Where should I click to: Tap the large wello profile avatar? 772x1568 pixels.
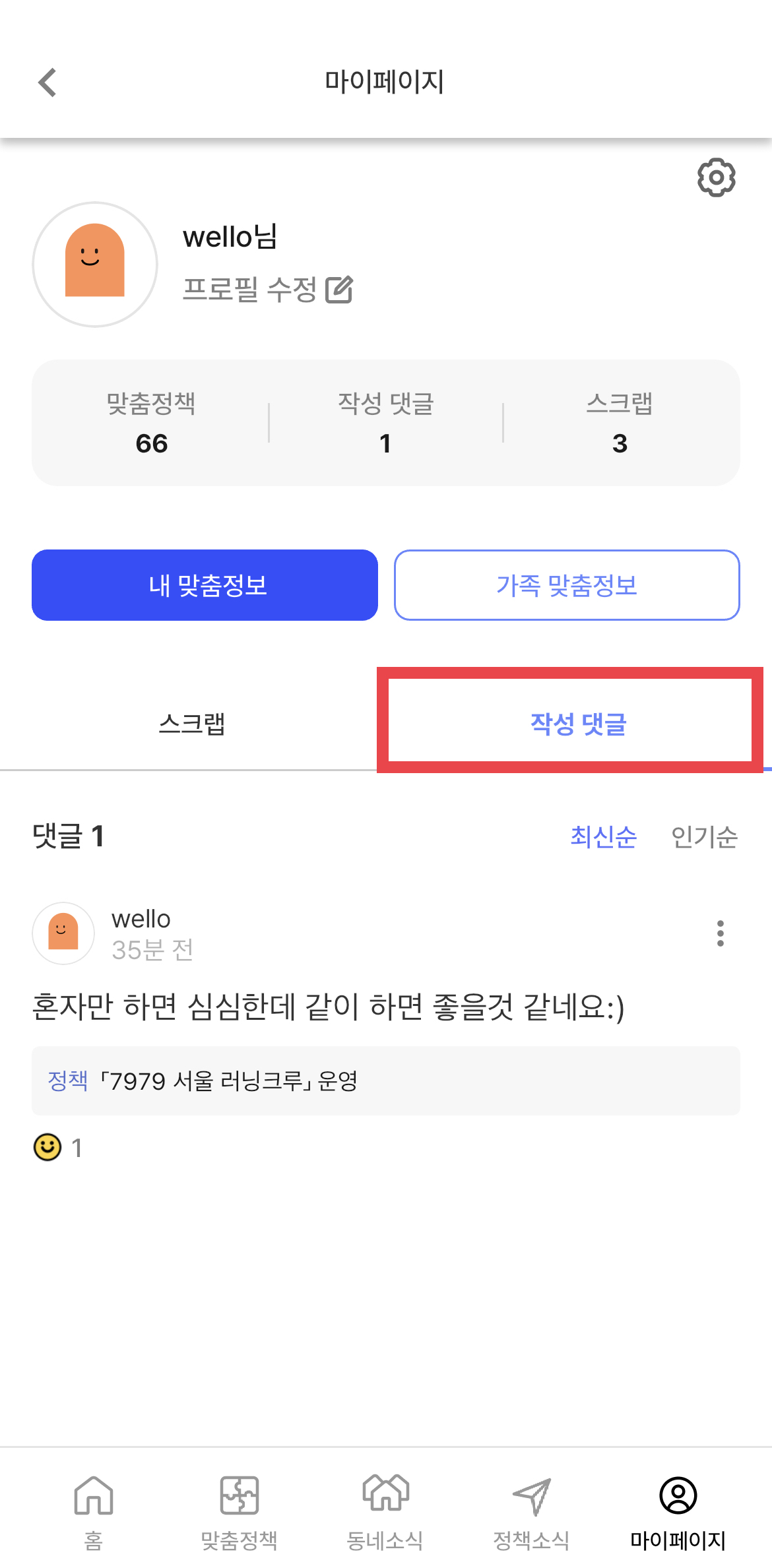[95, 265]
